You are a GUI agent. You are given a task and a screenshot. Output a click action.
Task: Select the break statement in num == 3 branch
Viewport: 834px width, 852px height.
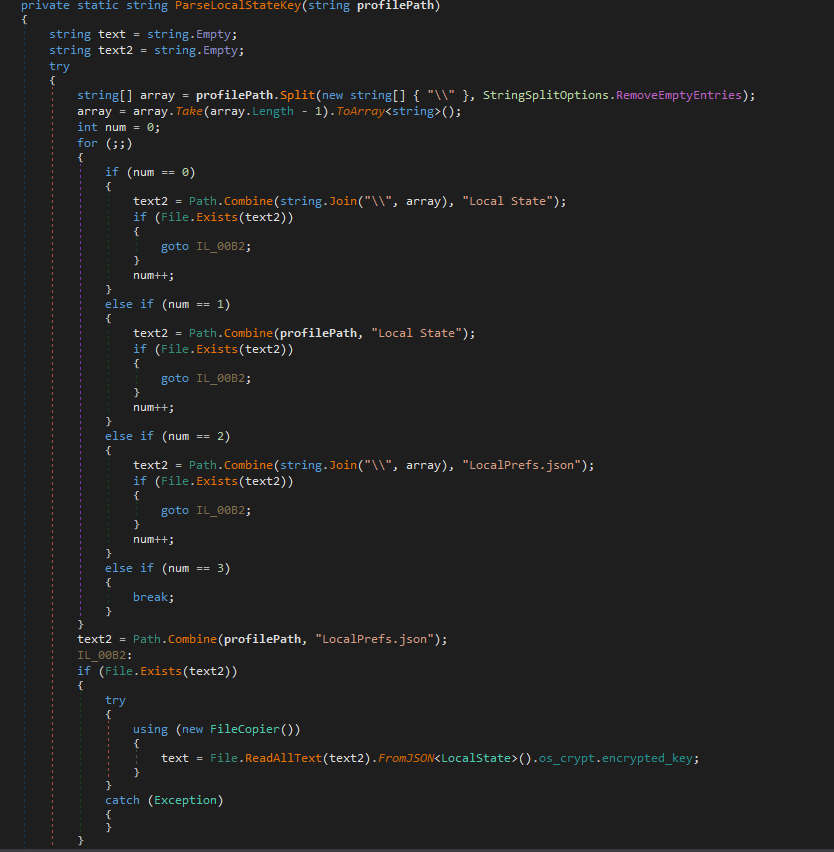[150, 596]
